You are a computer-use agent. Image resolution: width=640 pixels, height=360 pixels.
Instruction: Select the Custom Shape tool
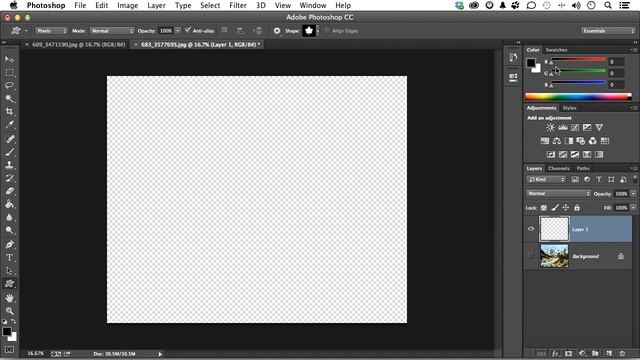(x=9, y=284)
